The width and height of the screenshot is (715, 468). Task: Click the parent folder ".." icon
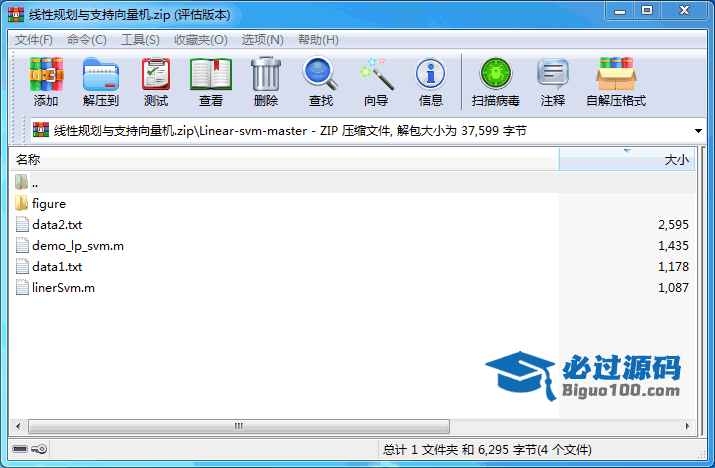coord(21,182)
